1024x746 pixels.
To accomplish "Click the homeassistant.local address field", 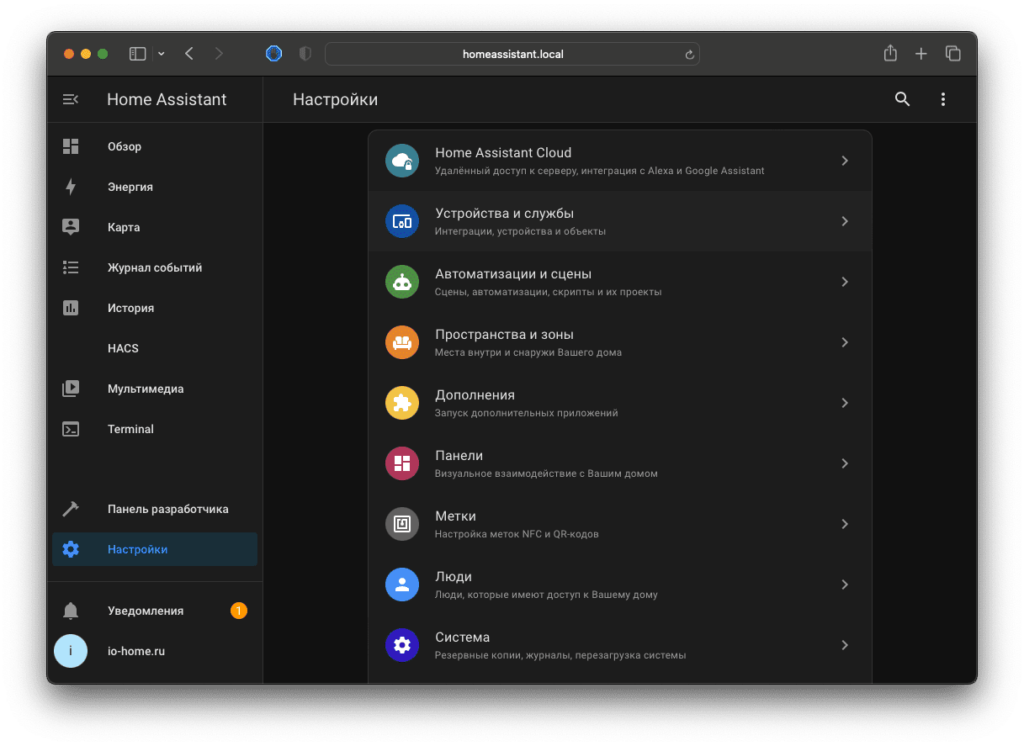I will [512, 54].
